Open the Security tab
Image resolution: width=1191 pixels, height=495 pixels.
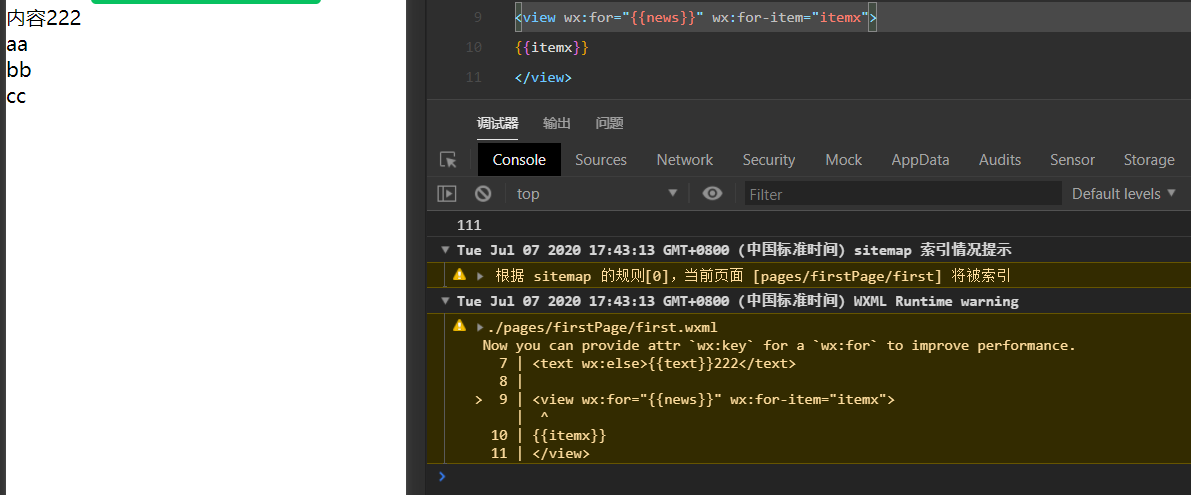click(x=769, y=160)
